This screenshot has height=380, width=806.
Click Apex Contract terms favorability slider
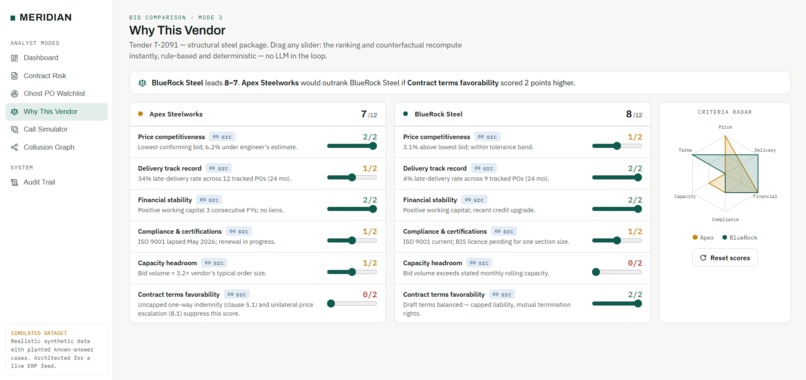pyautogui.click(x=352, y=304)
